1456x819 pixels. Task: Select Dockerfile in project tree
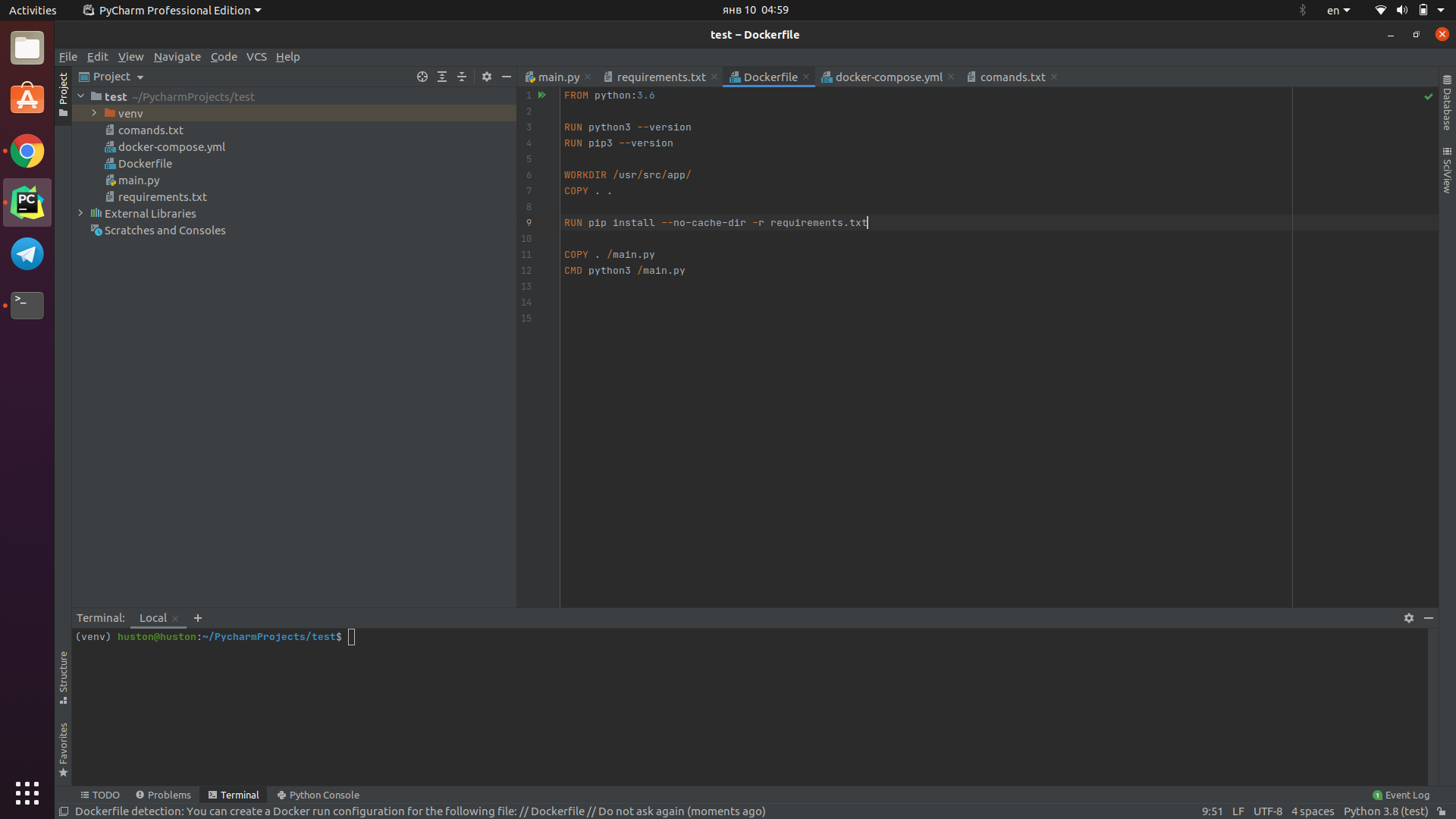tap(145, 164)
